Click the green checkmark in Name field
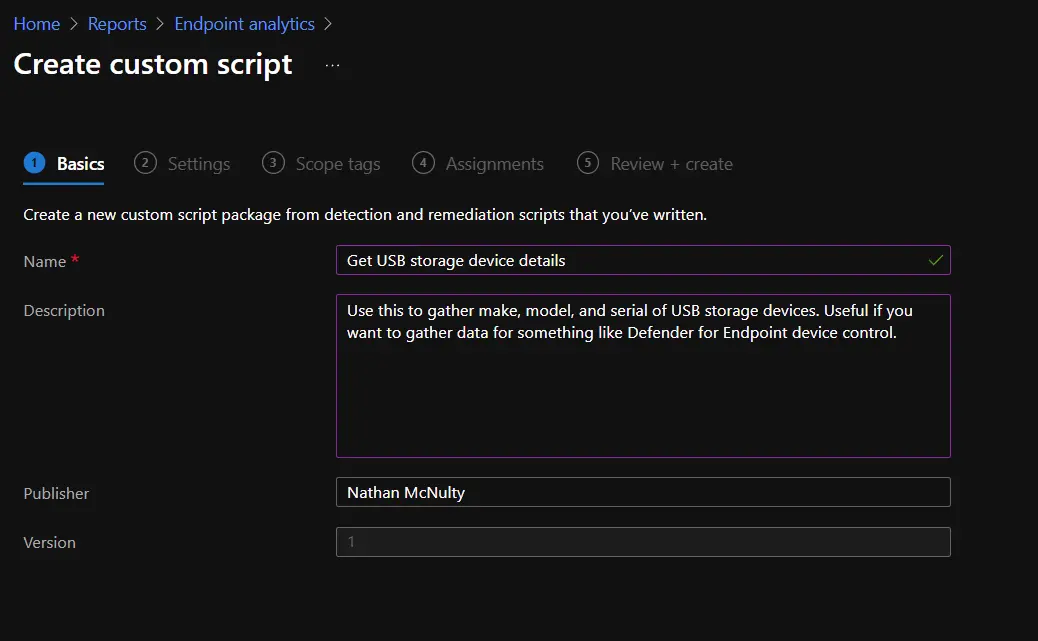 [x=935, y=260]
